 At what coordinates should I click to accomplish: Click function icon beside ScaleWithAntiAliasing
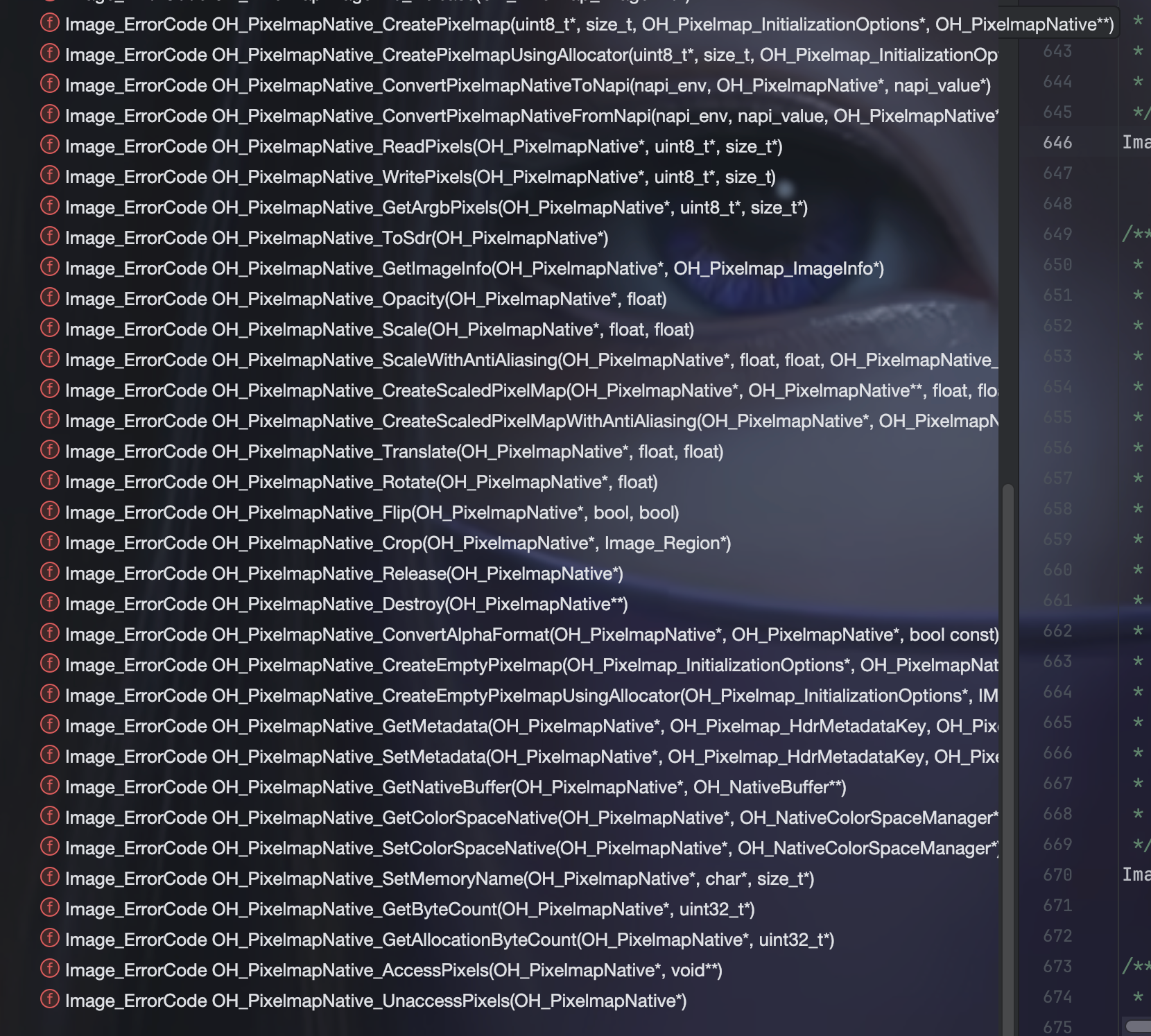50,359
